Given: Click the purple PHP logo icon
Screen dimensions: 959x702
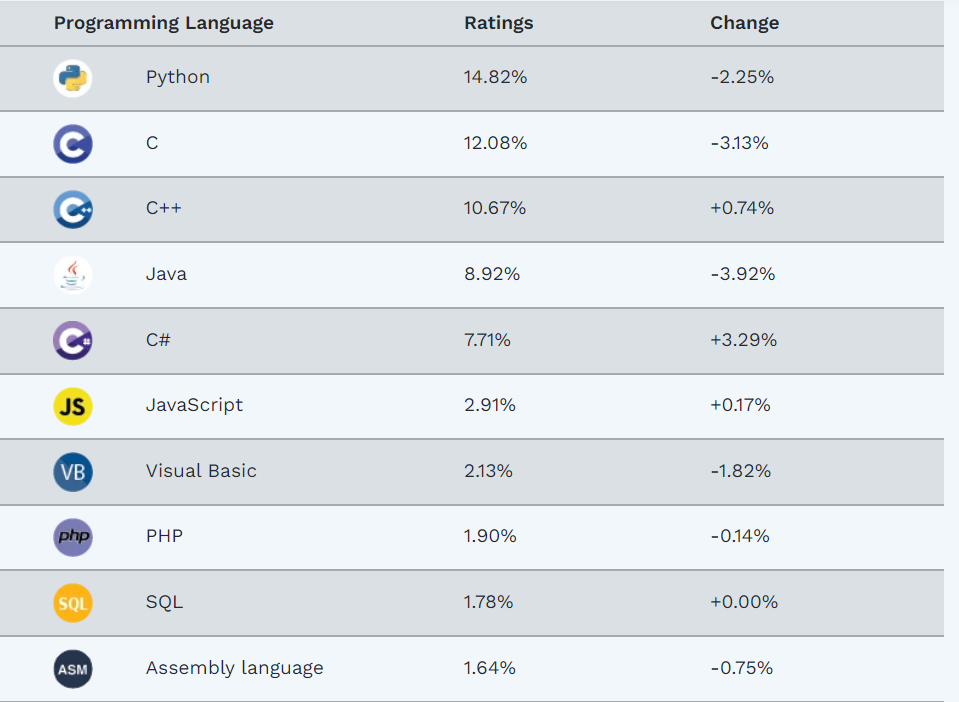Looking at the screenshot, I should coord(73,537).
